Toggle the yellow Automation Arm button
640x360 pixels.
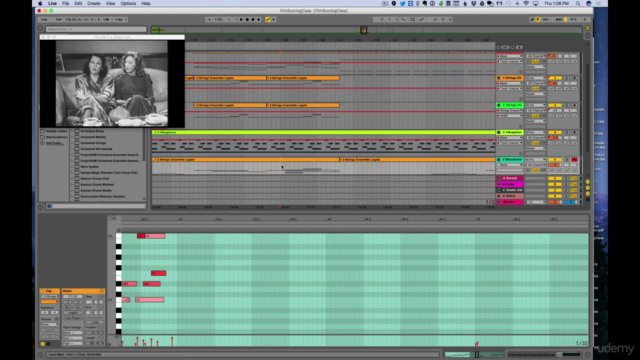pyautogui.click(x=268, y=20)
